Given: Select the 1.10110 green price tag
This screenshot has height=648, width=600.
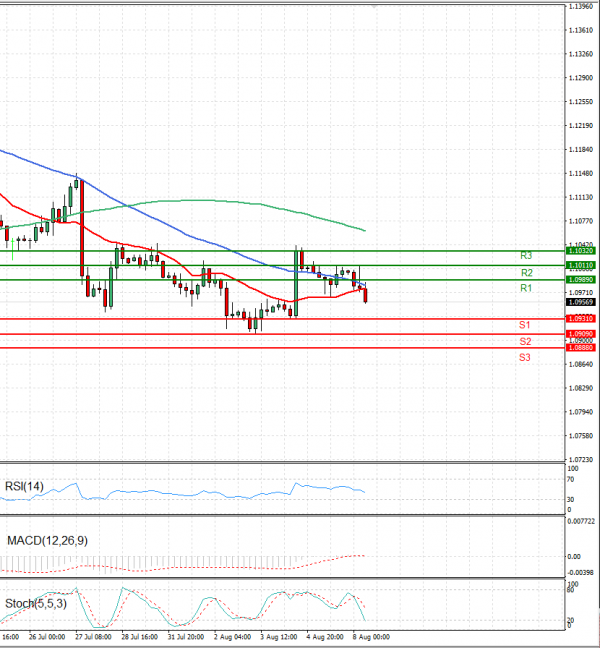Looking at the screenshot, I should 581,265.
